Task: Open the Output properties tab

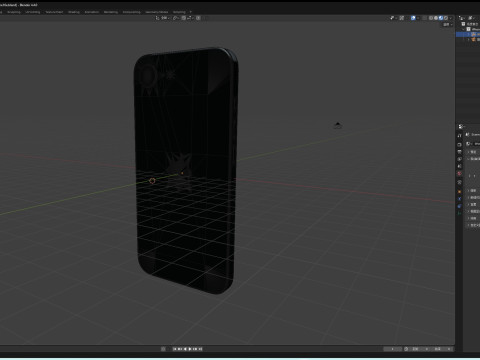Action: [459, 152]
